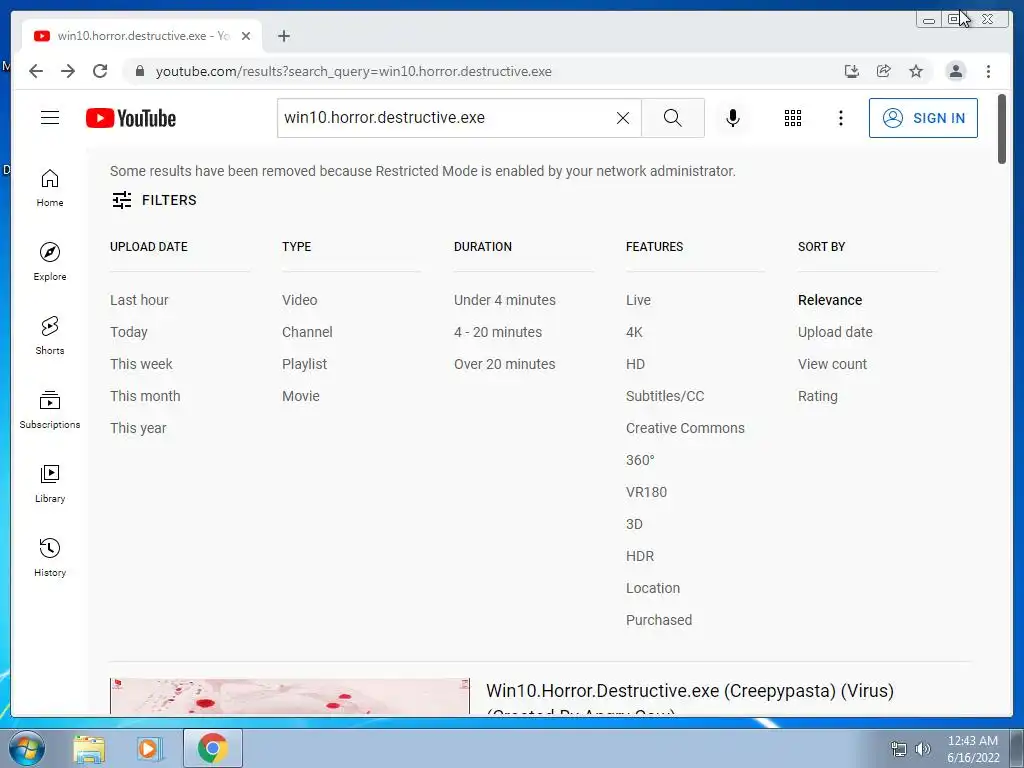1024x768 pixels.
Task: Select duration Over 20 minutes
Action: click(505, 364)
